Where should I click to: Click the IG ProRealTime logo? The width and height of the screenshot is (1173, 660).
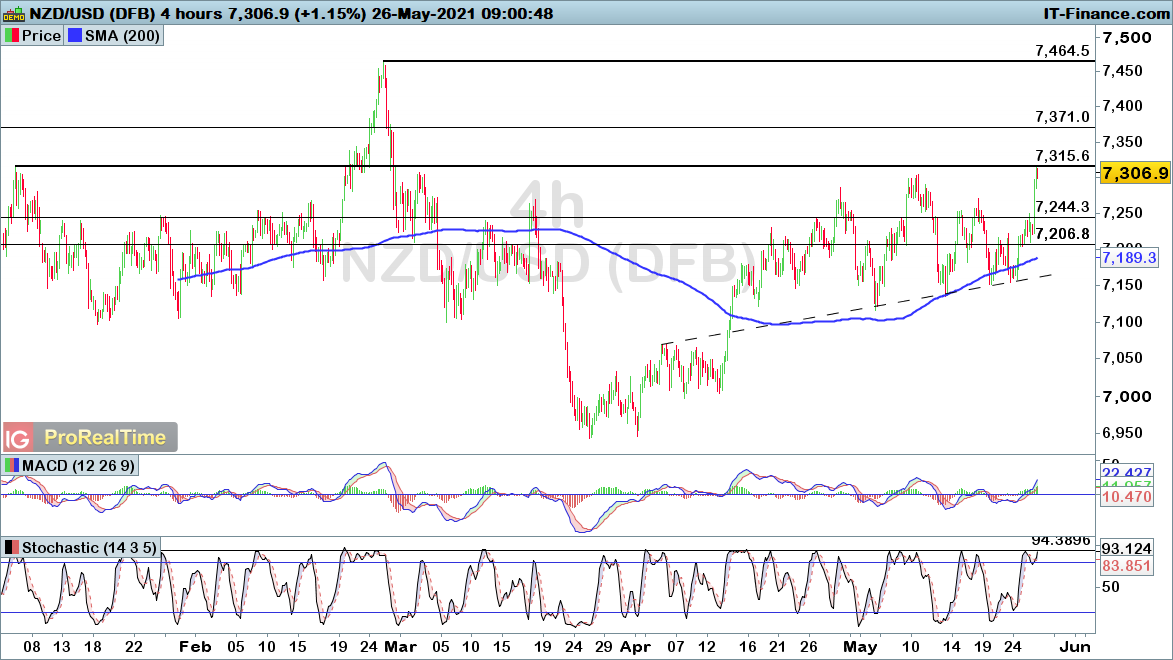[90, 437]
